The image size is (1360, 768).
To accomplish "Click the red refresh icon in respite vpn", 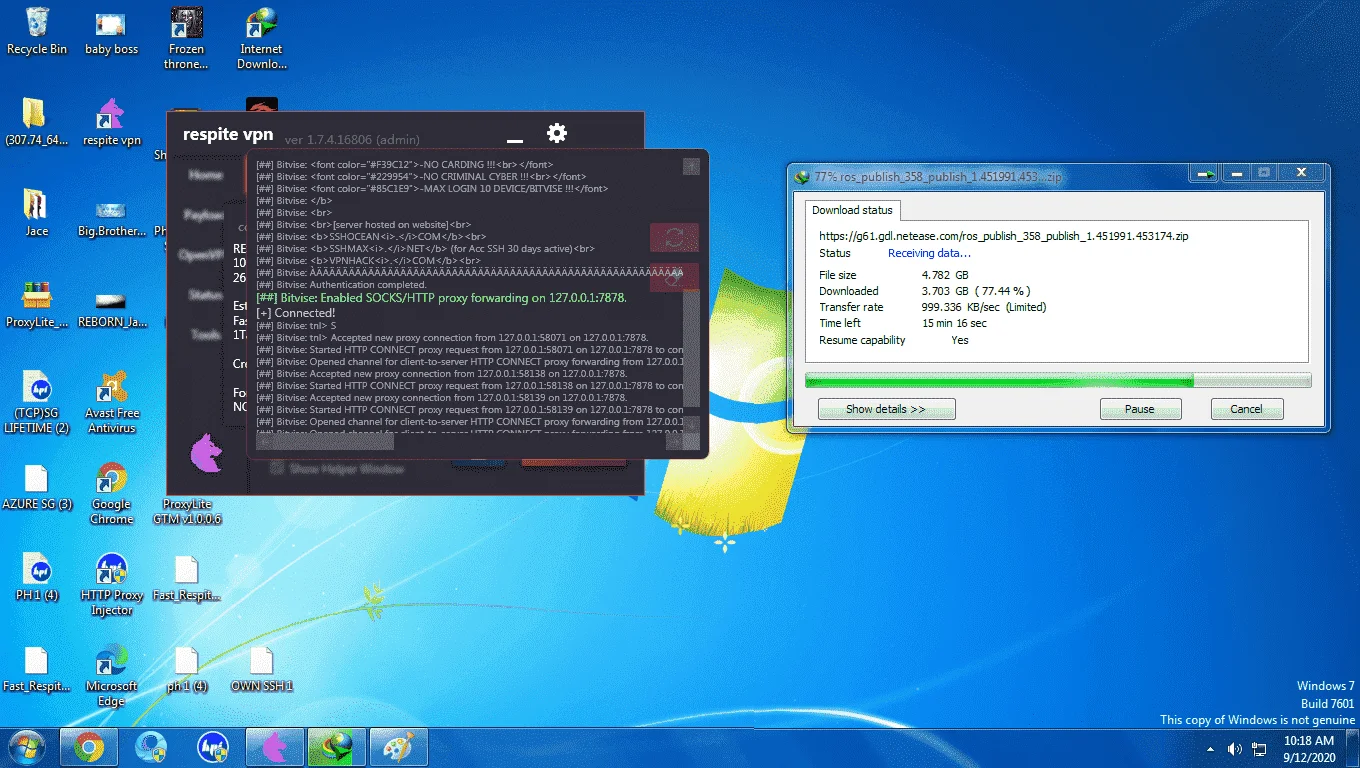I will (x=674, y=238).
